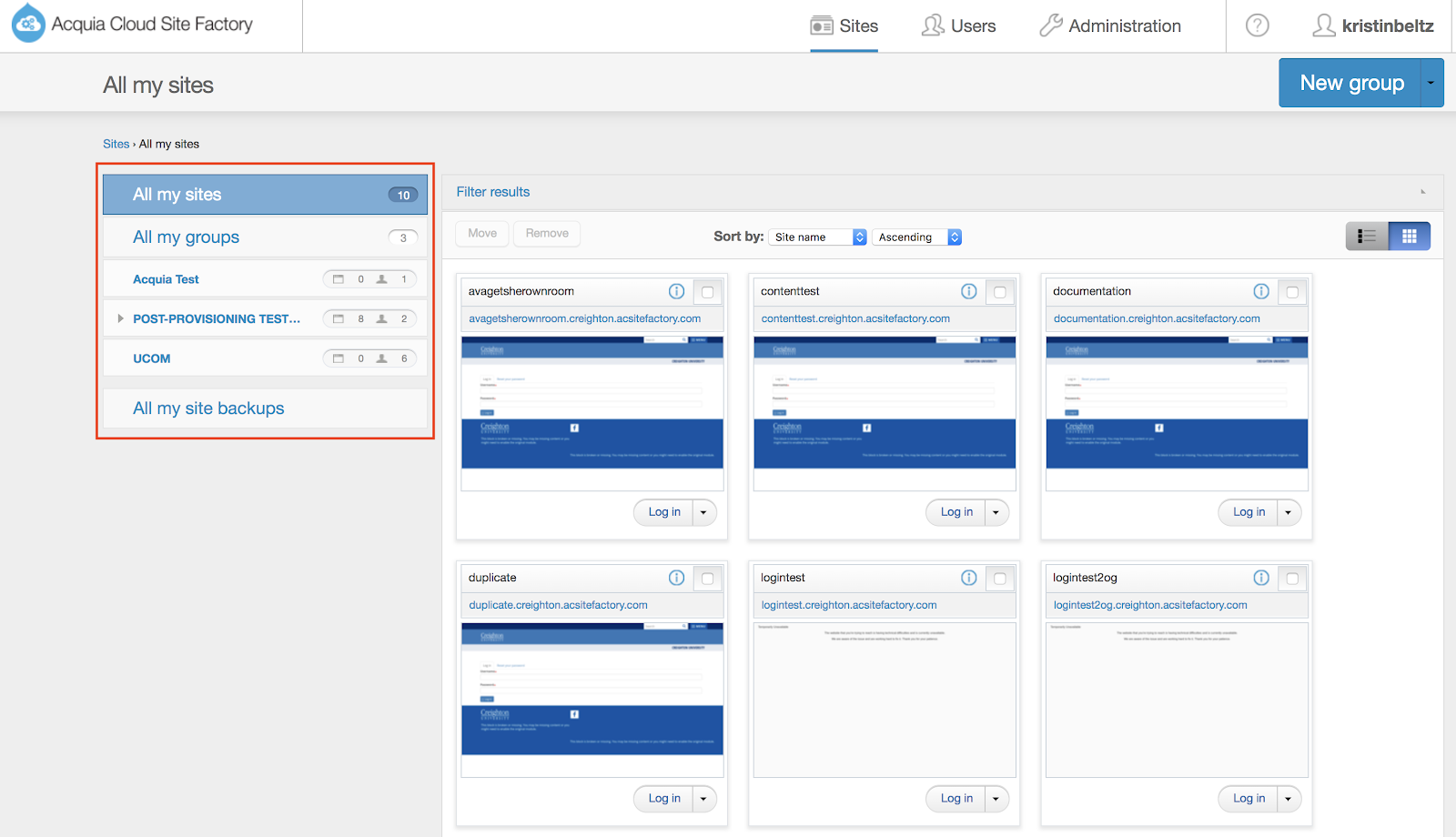Image resolution: width=1456 pixels, height=837 pixels.
Task: Open the help question mark icon
Action: coord(1258,25)
